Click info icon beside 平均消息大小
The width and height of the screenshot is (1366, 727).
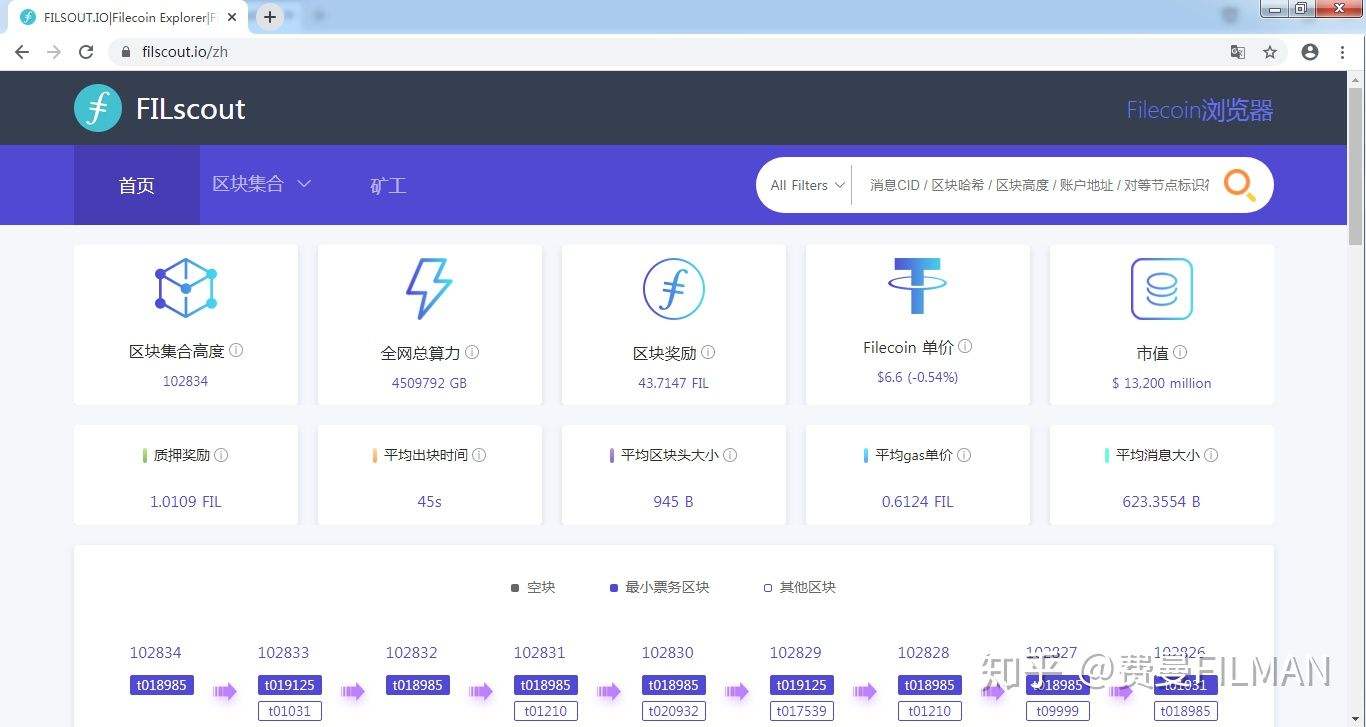(x=1211, y=455)
